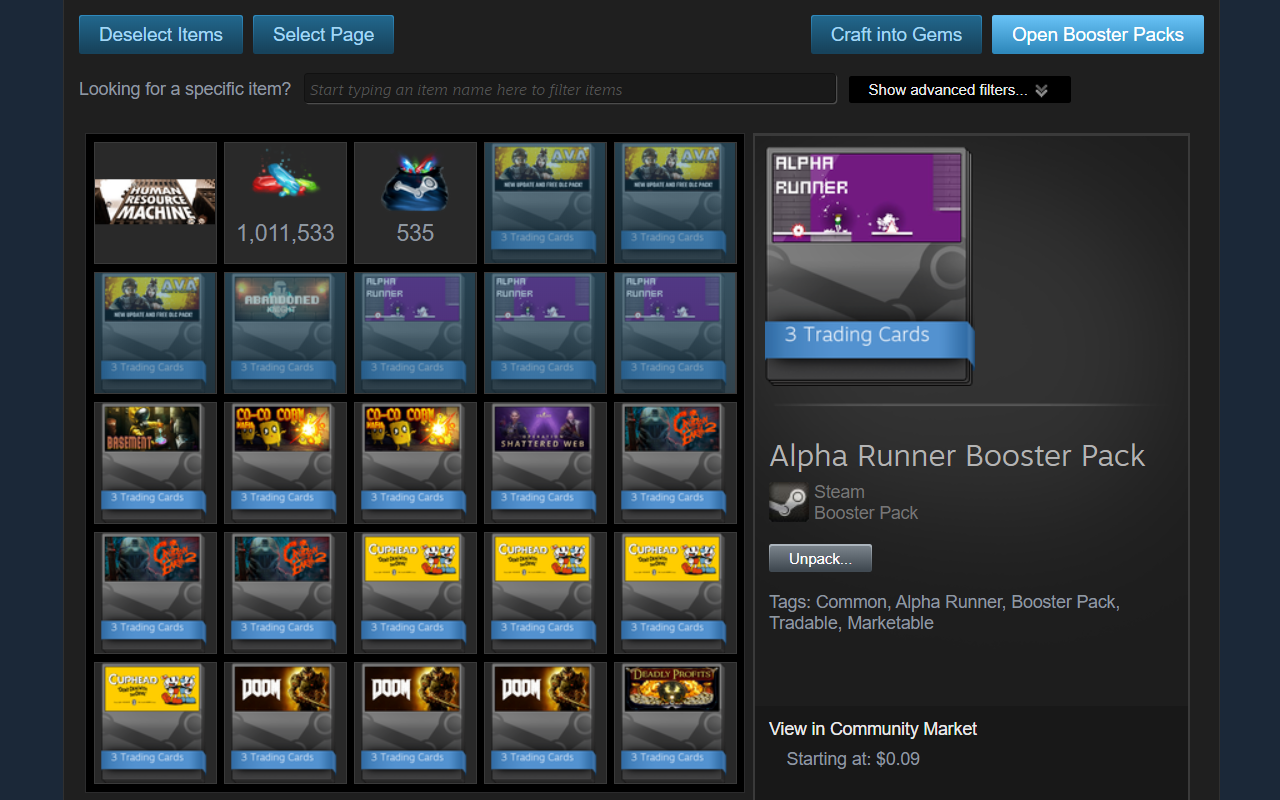Click the Open Booster Packs button

point(1098,34)
